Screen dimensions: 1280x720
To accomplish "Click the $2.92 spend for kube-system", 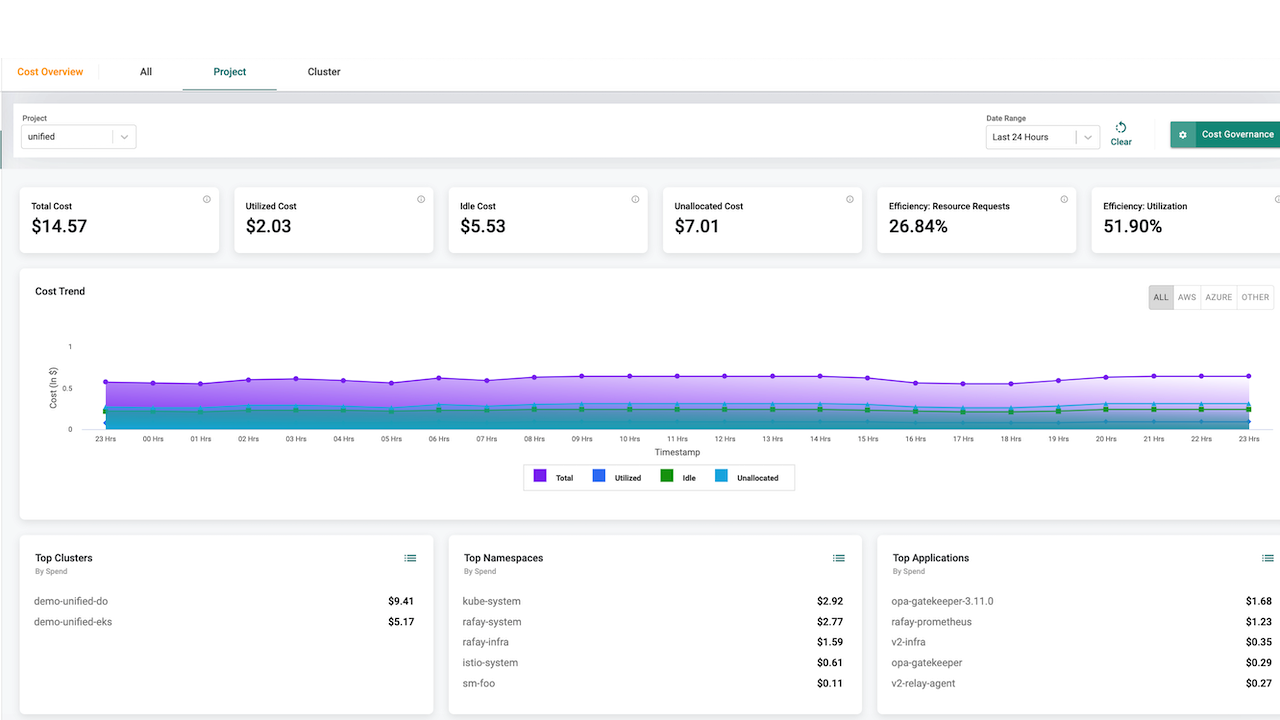I will click(x=830, y=601).
